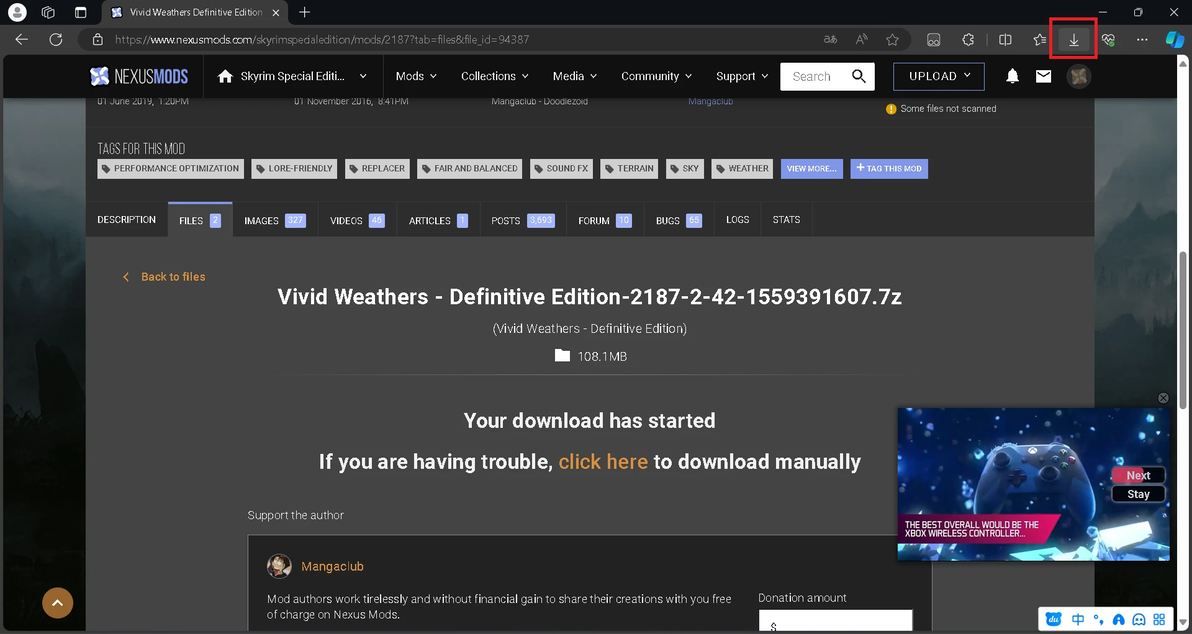Close the floating video ad
1192x634 pixels.
(x=1162, y=398)
